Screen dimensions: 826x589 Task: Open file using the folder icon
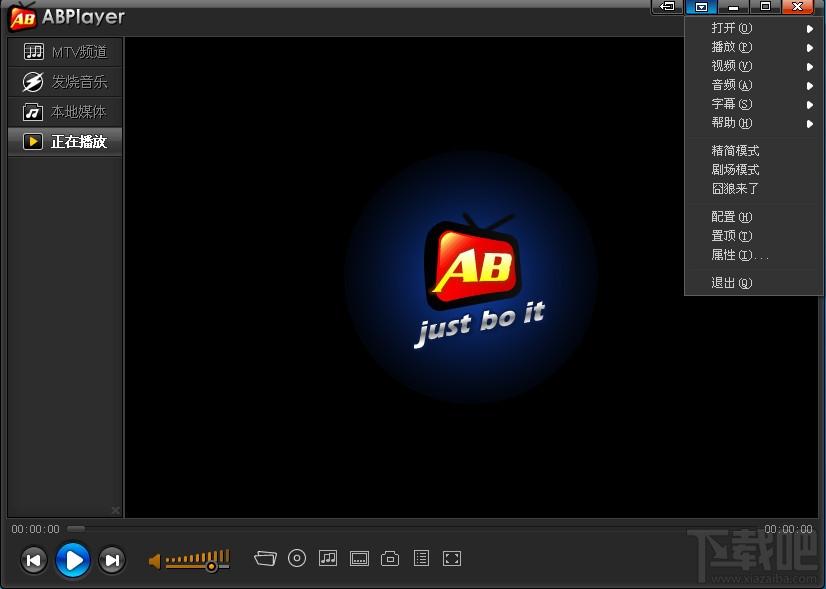tap(265, 558)
